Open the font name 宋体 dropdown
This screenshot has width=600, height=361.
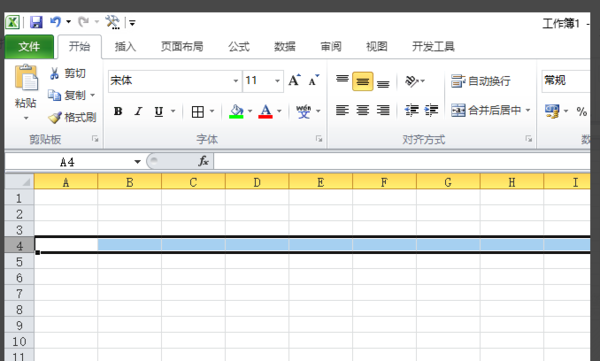[236, 81]
